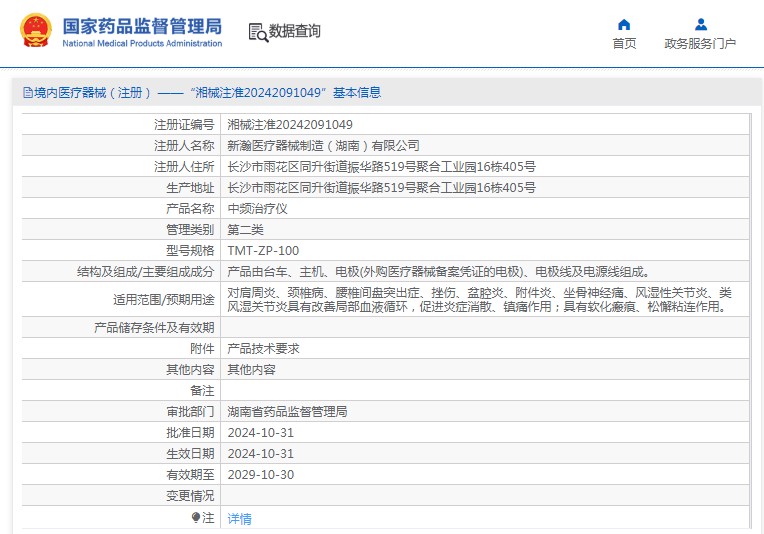764x534 pixels.
Task: Open the 详情 link in the 注 row
Action: click(239, 518)
